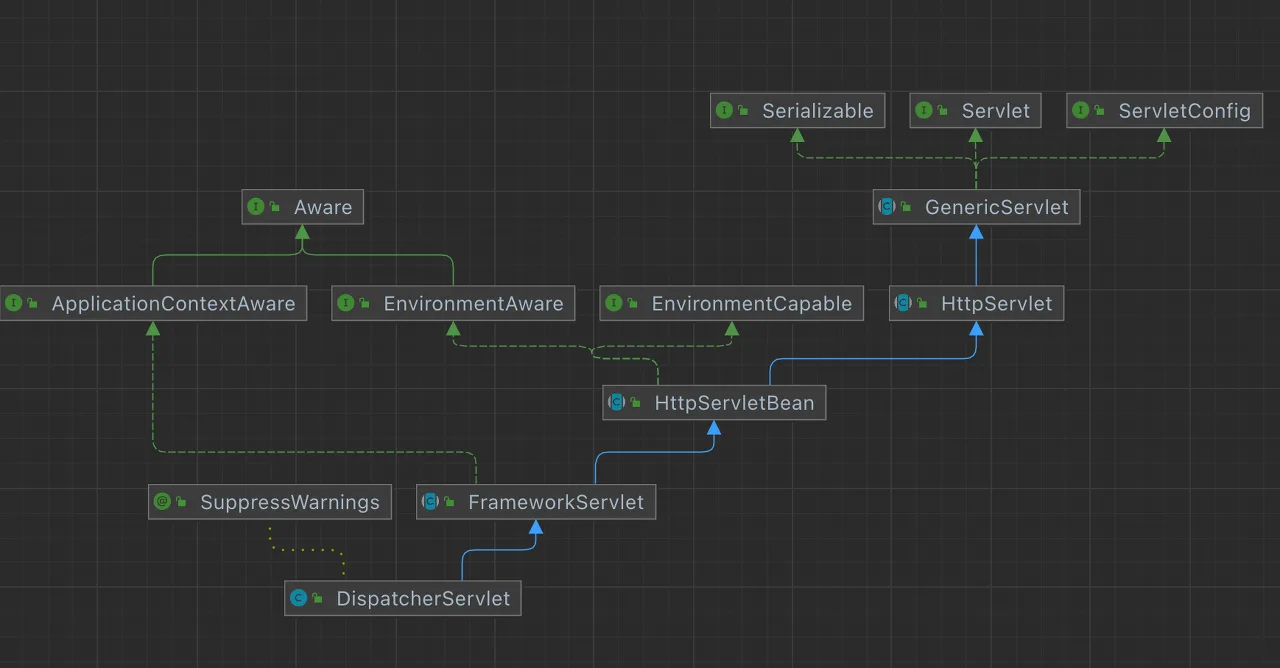Click the public lock icon on DispatcherServlet
This screenshot has width=1280, height=668.
[317, 599]
